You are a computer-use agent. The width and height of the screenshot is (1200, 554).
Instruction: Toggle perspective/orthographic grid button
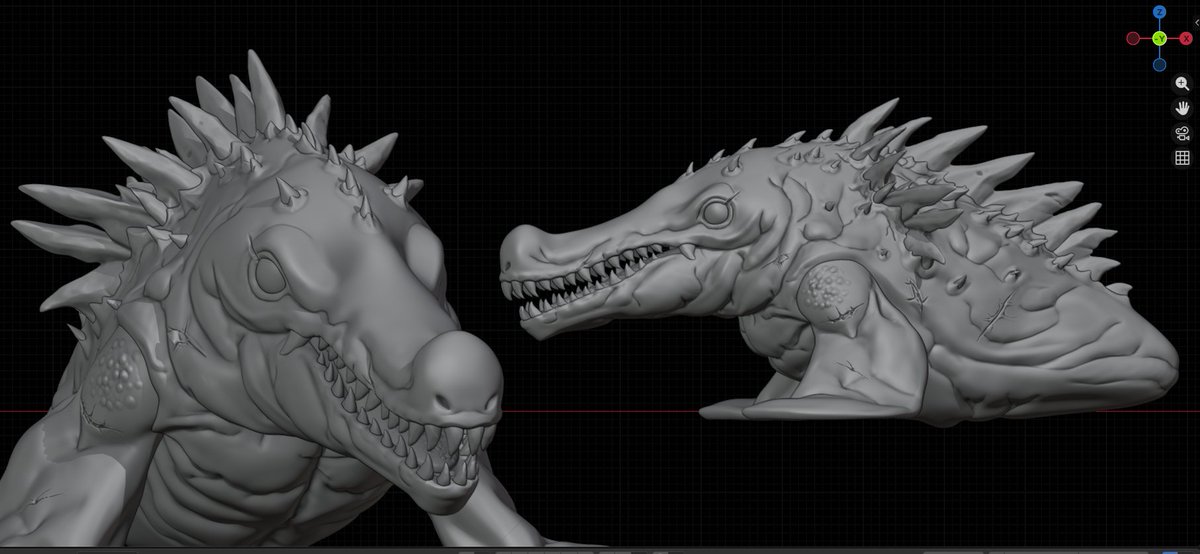coord(1182,158)
